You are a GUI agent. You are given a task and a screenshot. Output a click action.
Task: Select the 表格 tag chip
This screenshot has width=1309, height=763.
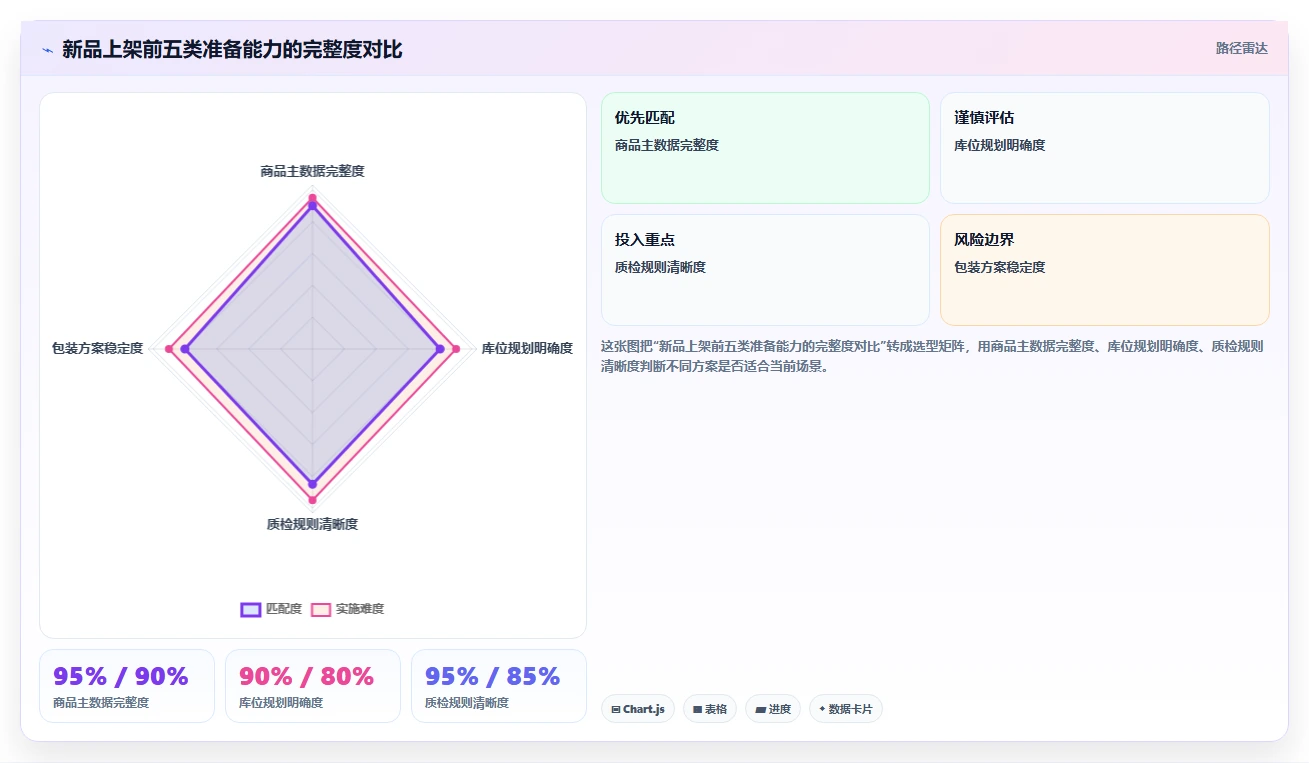click(x=710, y=709)
